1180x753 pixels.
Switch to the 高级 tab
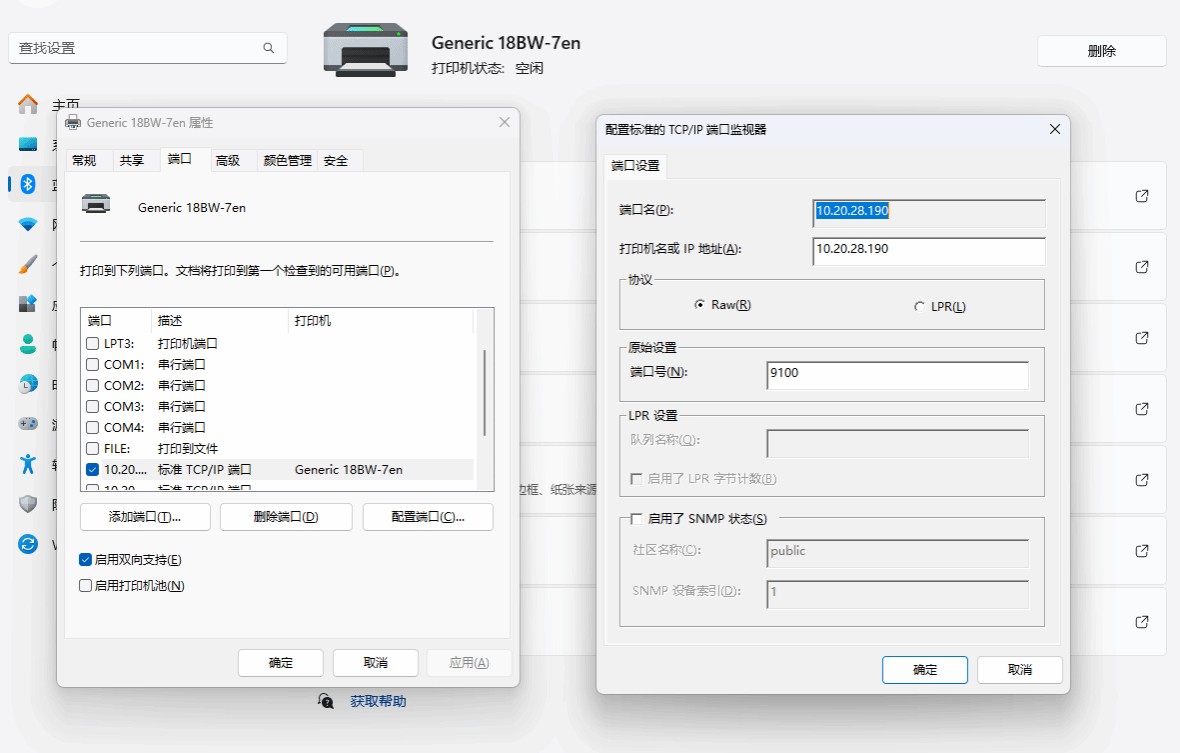[x=228, y=160]
